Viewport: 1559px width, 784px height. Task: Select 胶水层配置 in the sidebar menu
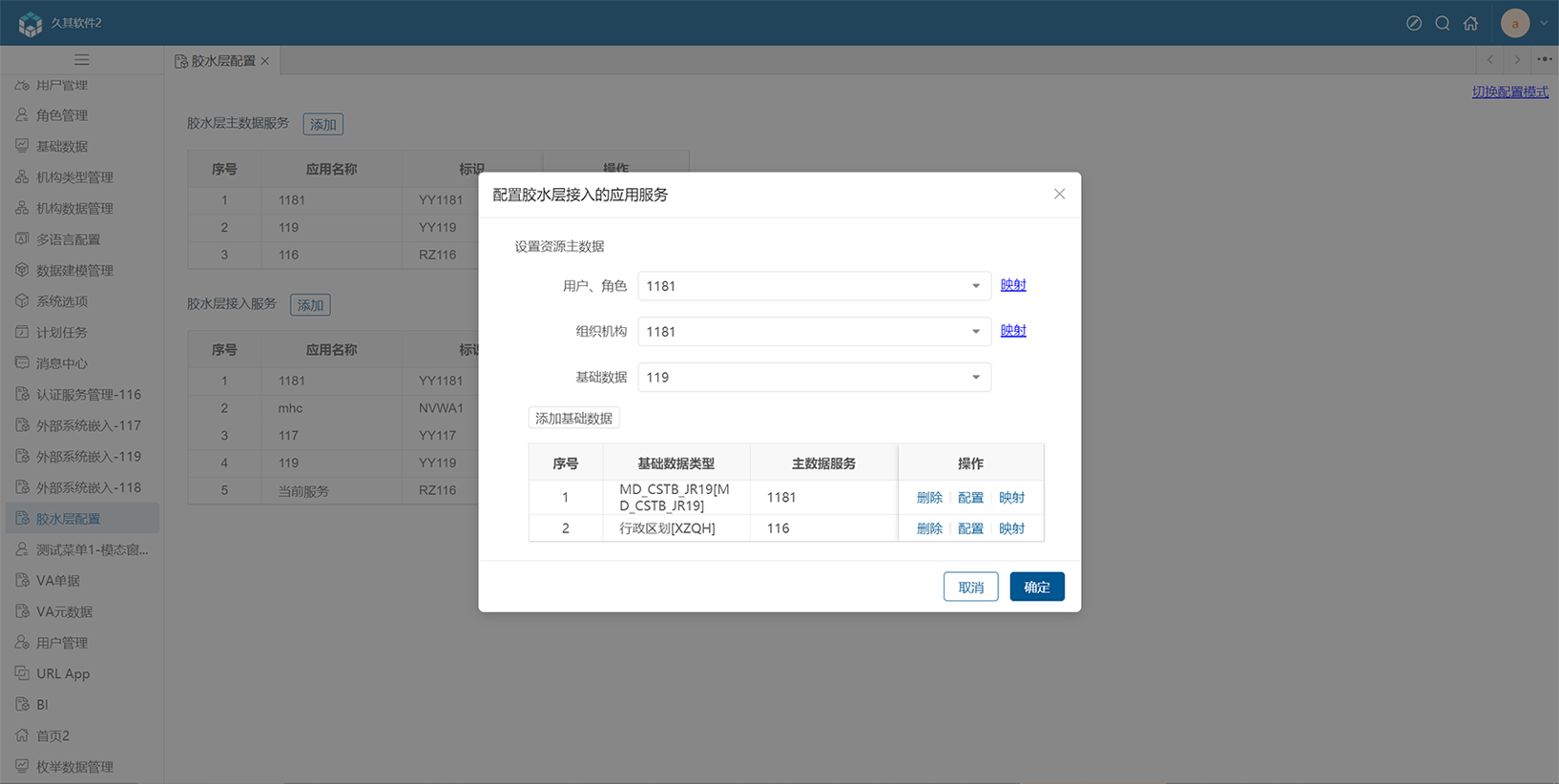tap(68, 519)
